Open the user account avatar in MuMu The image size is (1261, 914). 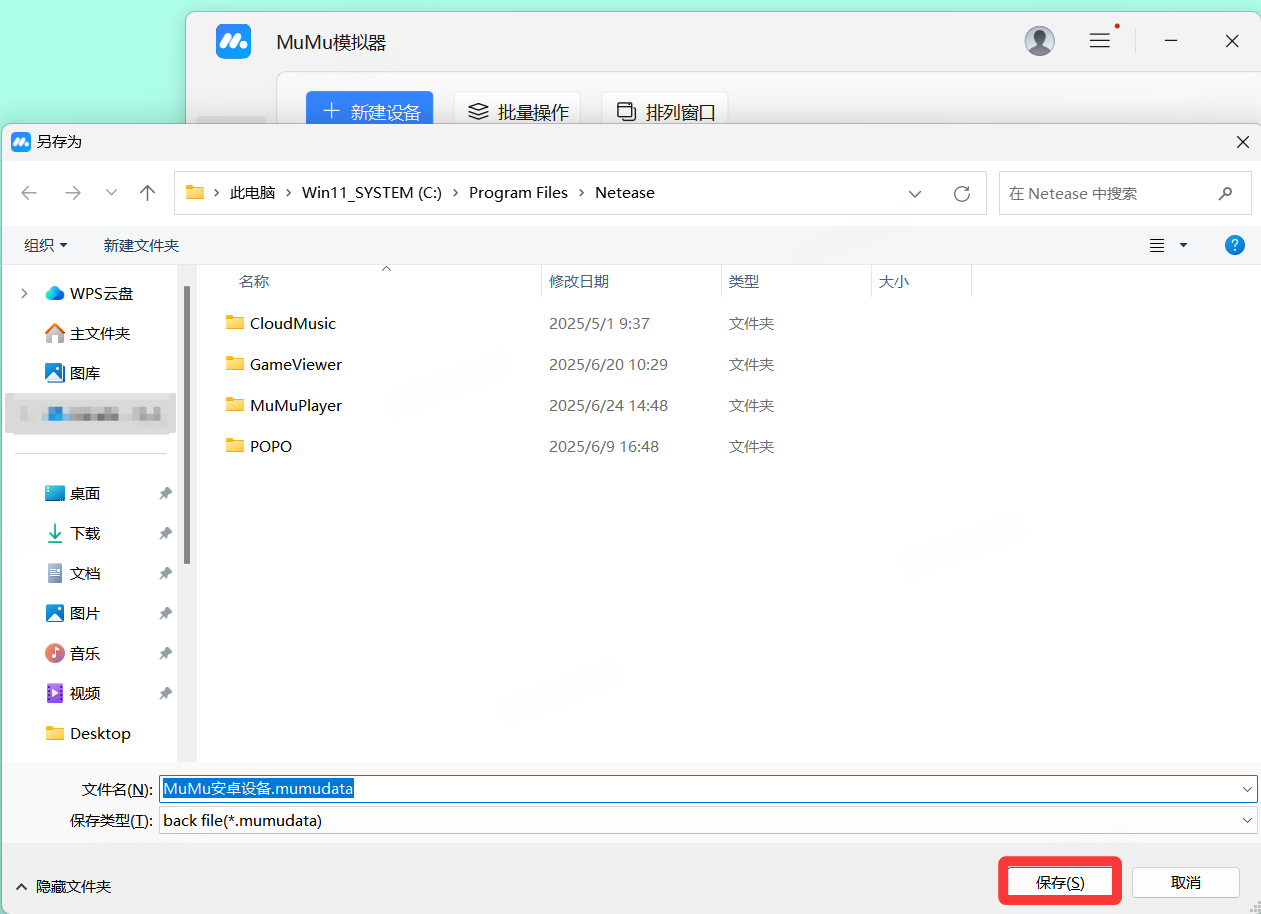click(x=1039, y=41)
